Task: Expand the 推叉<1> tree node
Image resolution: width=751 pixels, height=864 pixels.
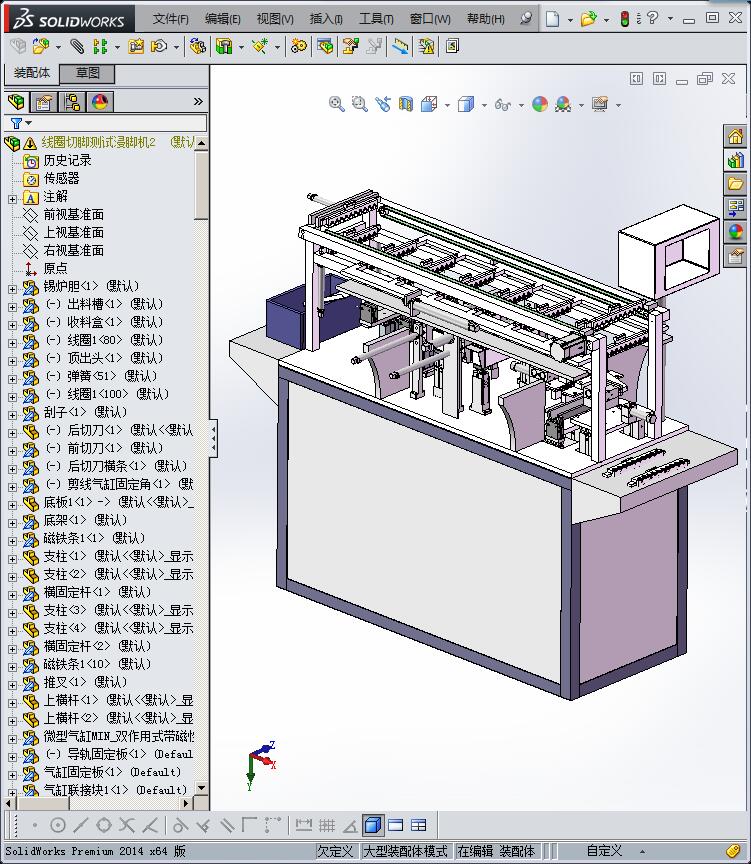Action: click(12, 685)
